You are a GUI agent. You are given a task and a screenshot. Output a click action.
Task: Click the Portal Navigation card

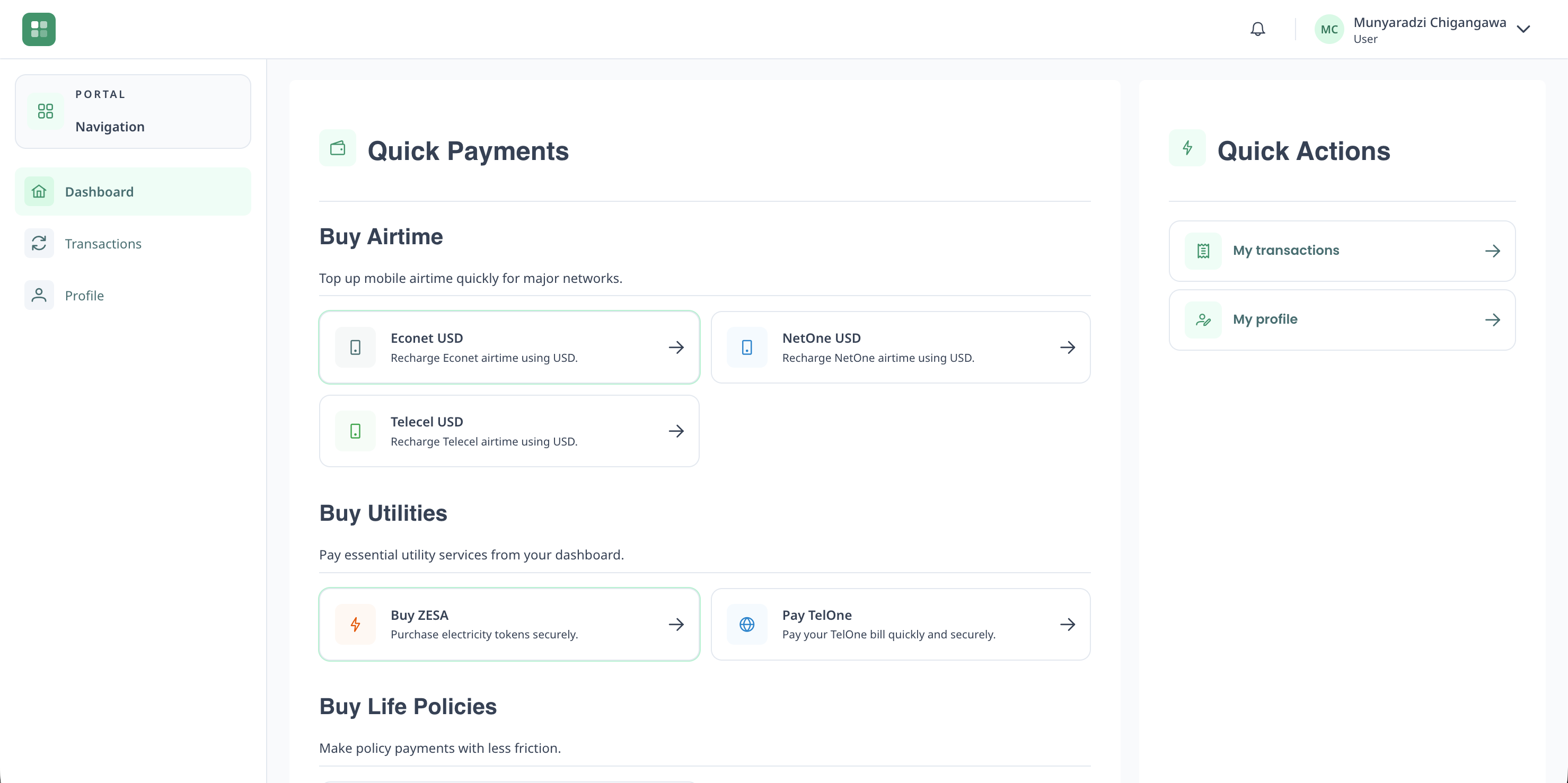pos(133,111)
